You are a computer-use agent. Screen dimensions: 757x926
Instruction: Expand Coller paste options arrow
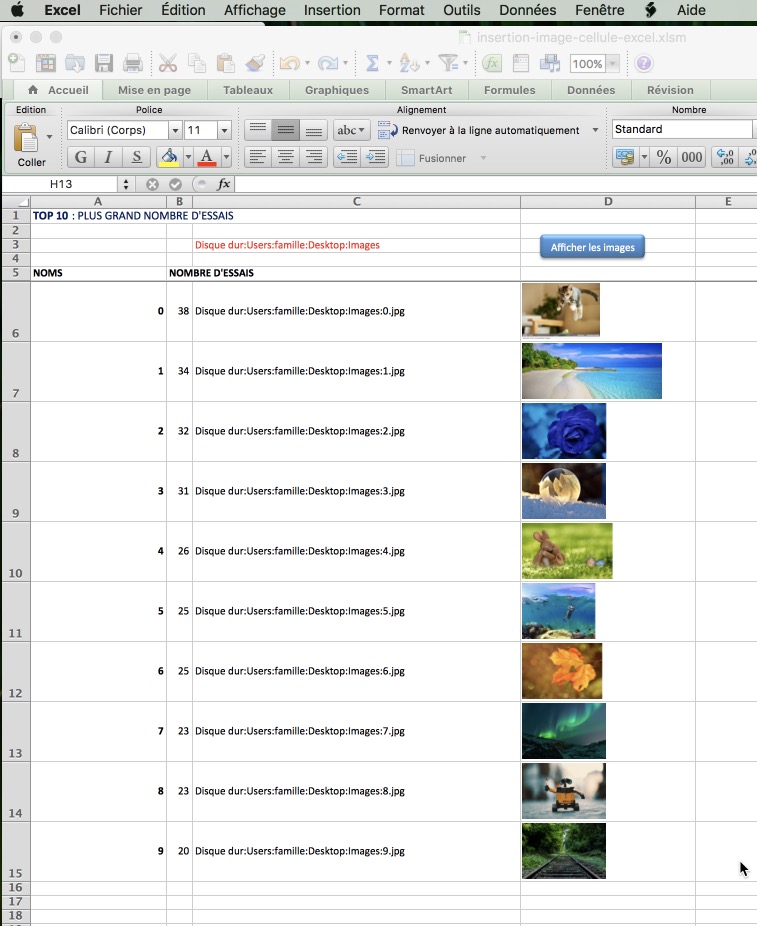tap(50, 137)
